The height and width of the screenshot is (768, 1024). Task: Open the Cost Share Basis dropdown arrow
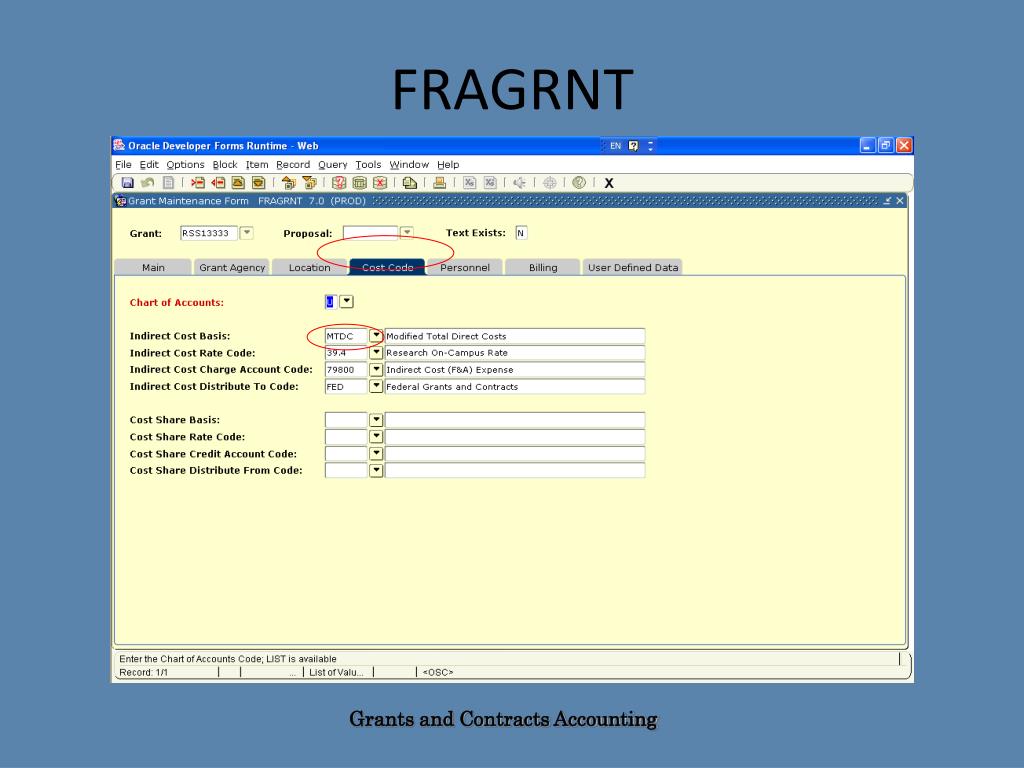pos(376,420)
